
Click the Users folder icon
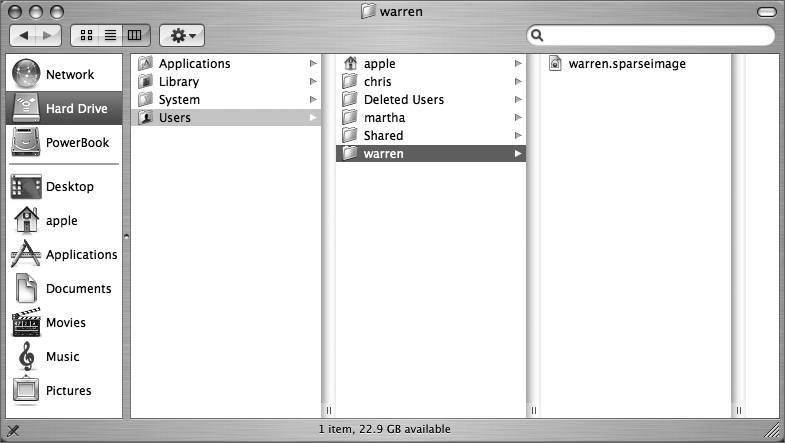(x=146, y=118)
